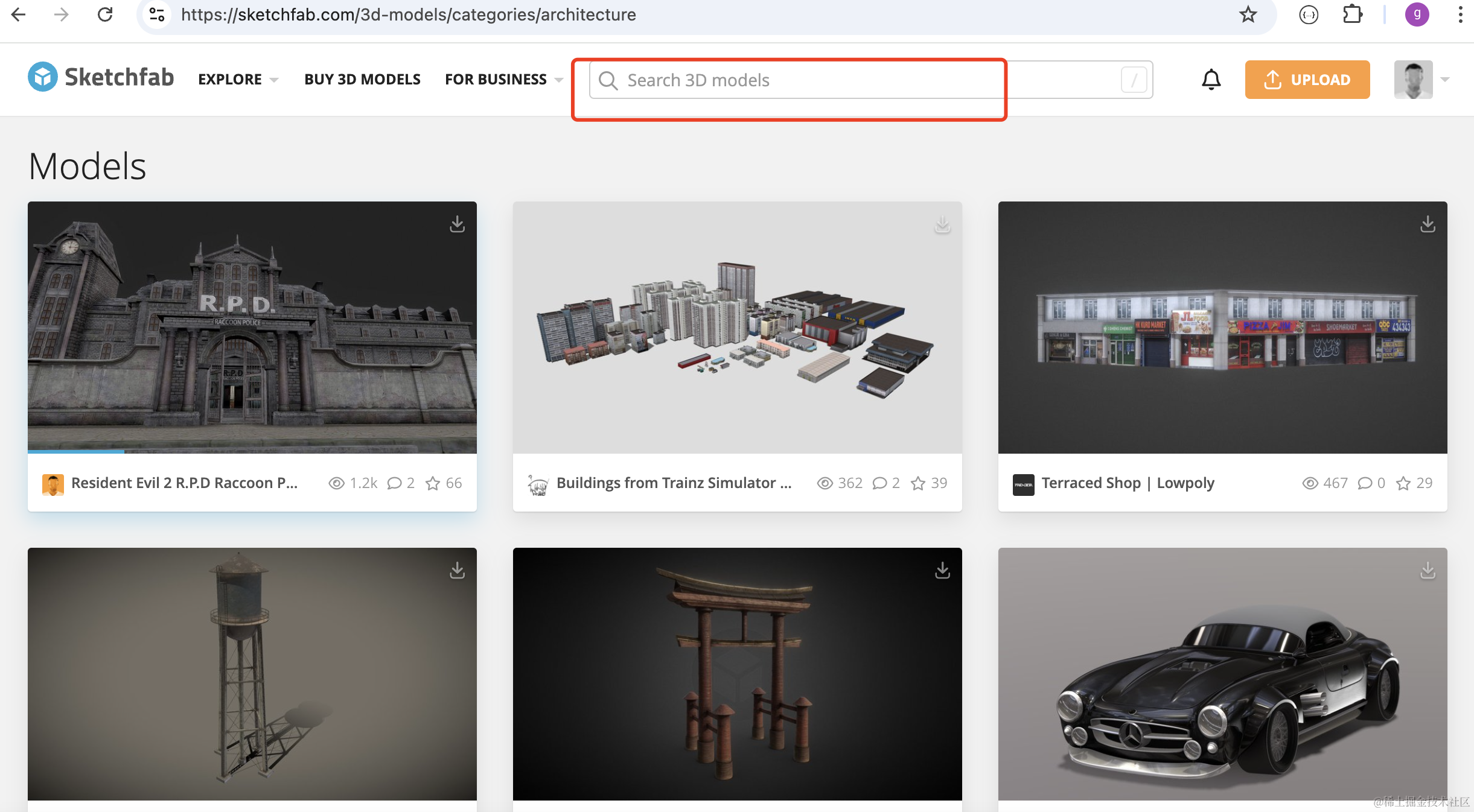
Task: Go back to the previous page
Action: [19, 14]
